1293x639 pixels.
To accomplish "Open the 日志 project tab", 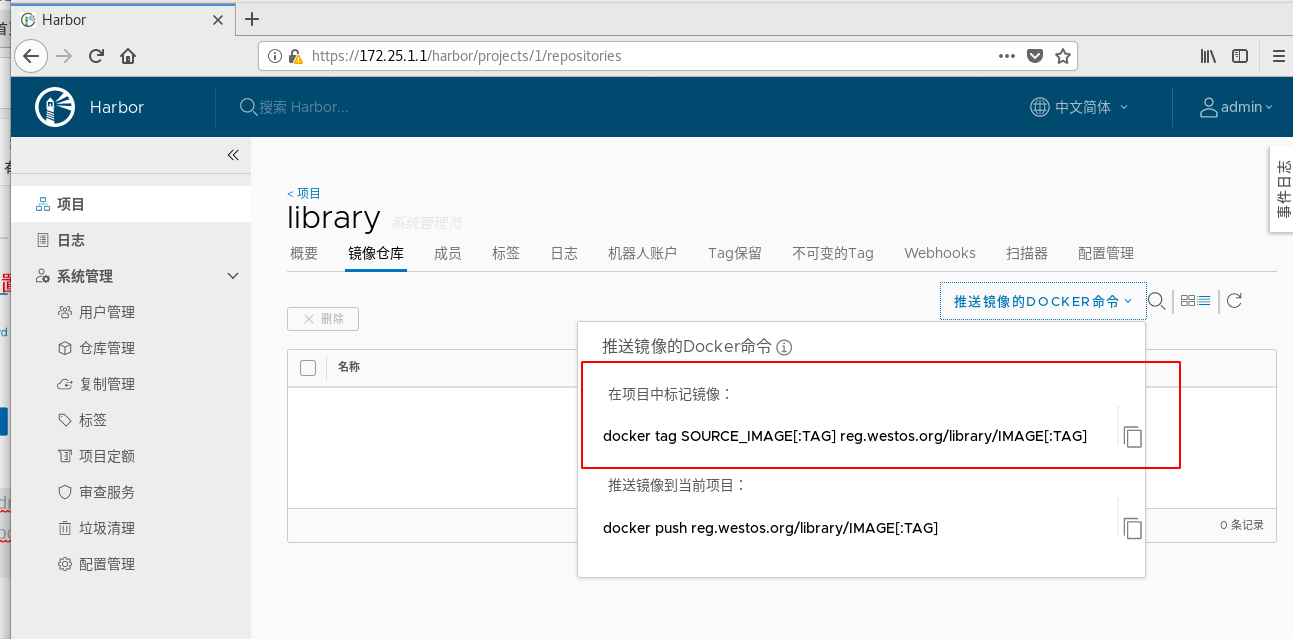I will click(x=564, y=253).
